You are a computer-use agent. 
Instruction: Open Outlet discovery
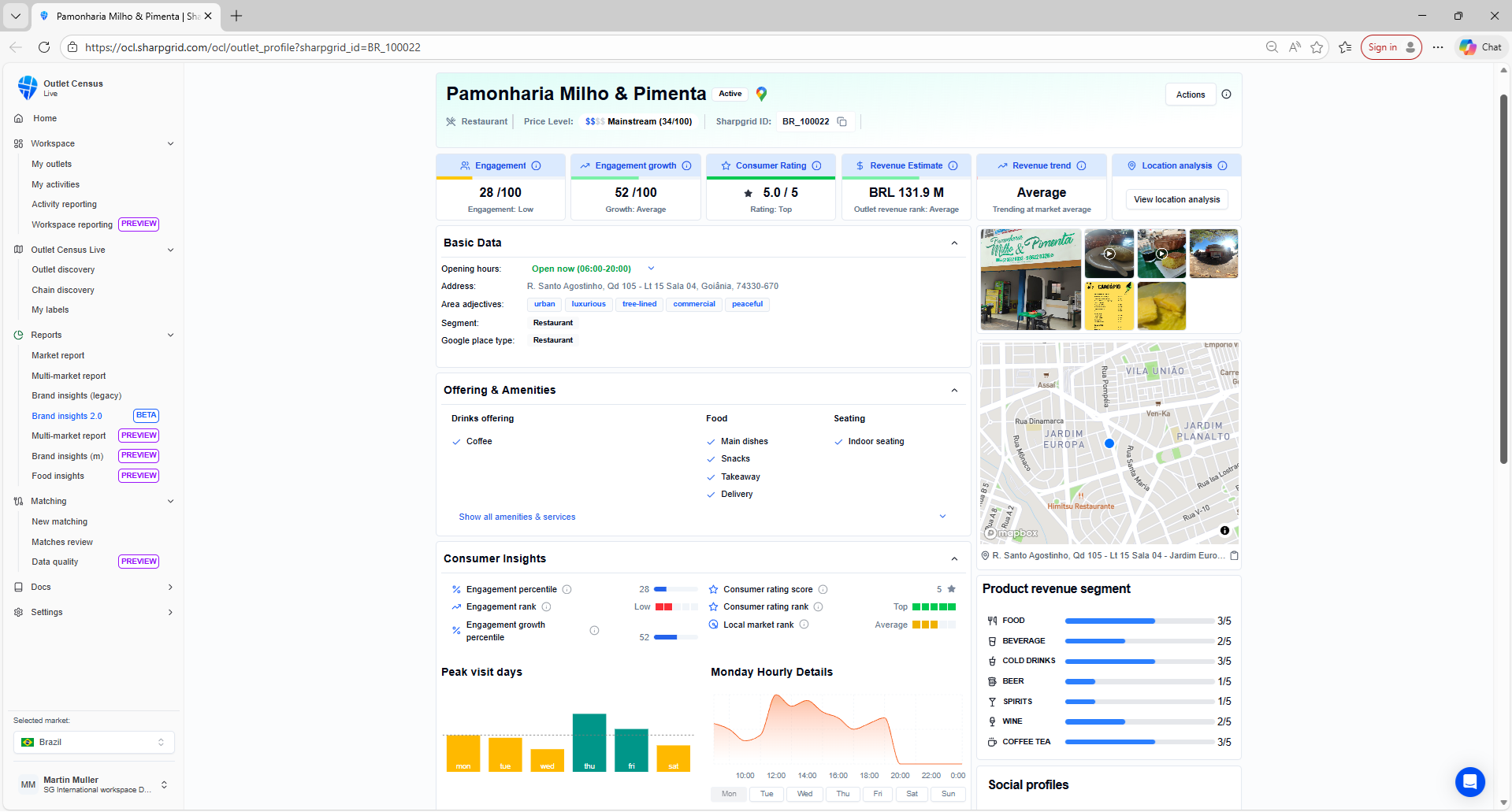[x=63, y=269]
